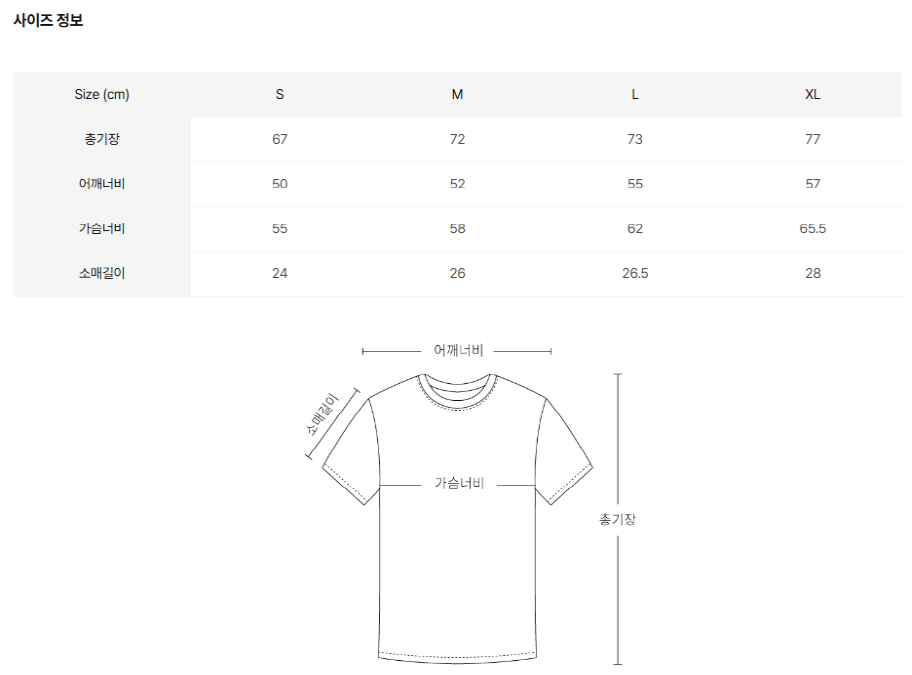Click the 77 total length value

pyautogui.click(x=813, y=139)
